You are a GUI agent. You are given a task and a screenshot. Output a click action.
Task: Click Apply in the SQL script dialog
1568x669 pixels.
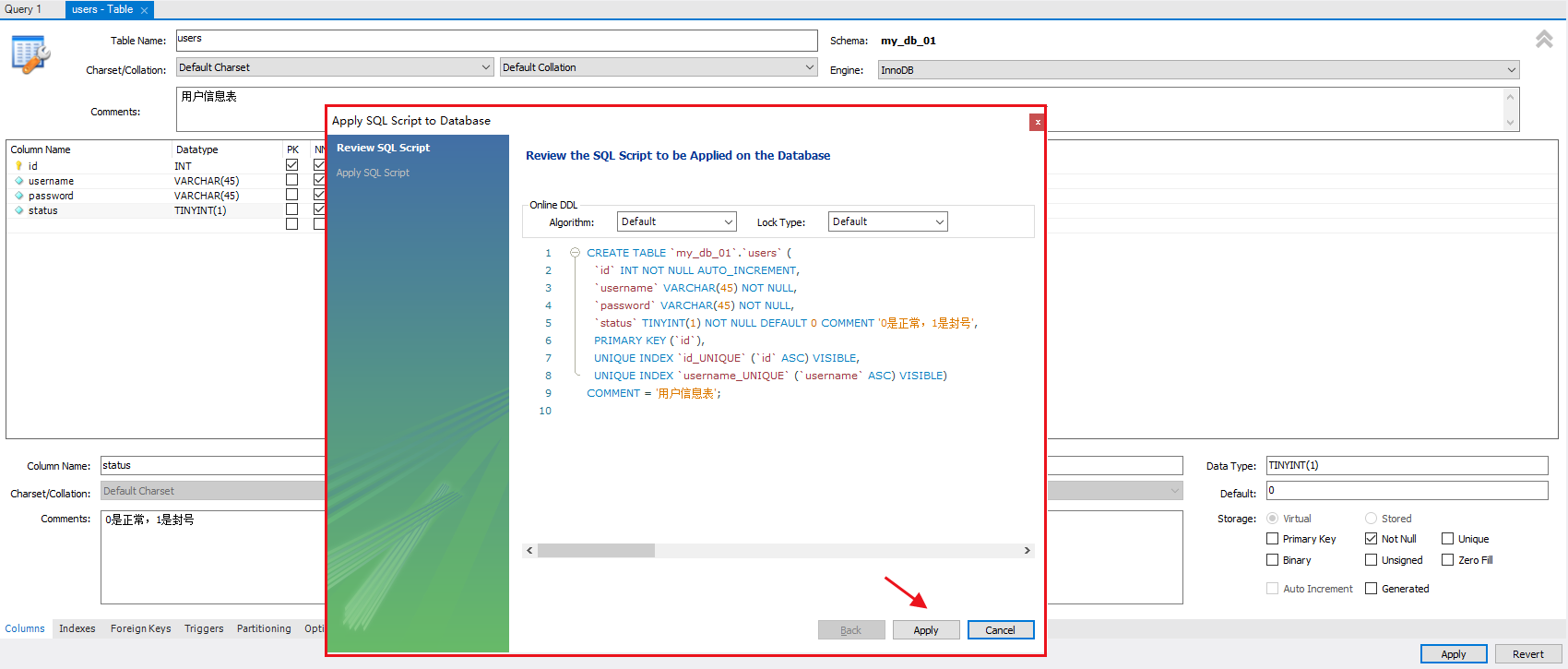tap(926, 630)
